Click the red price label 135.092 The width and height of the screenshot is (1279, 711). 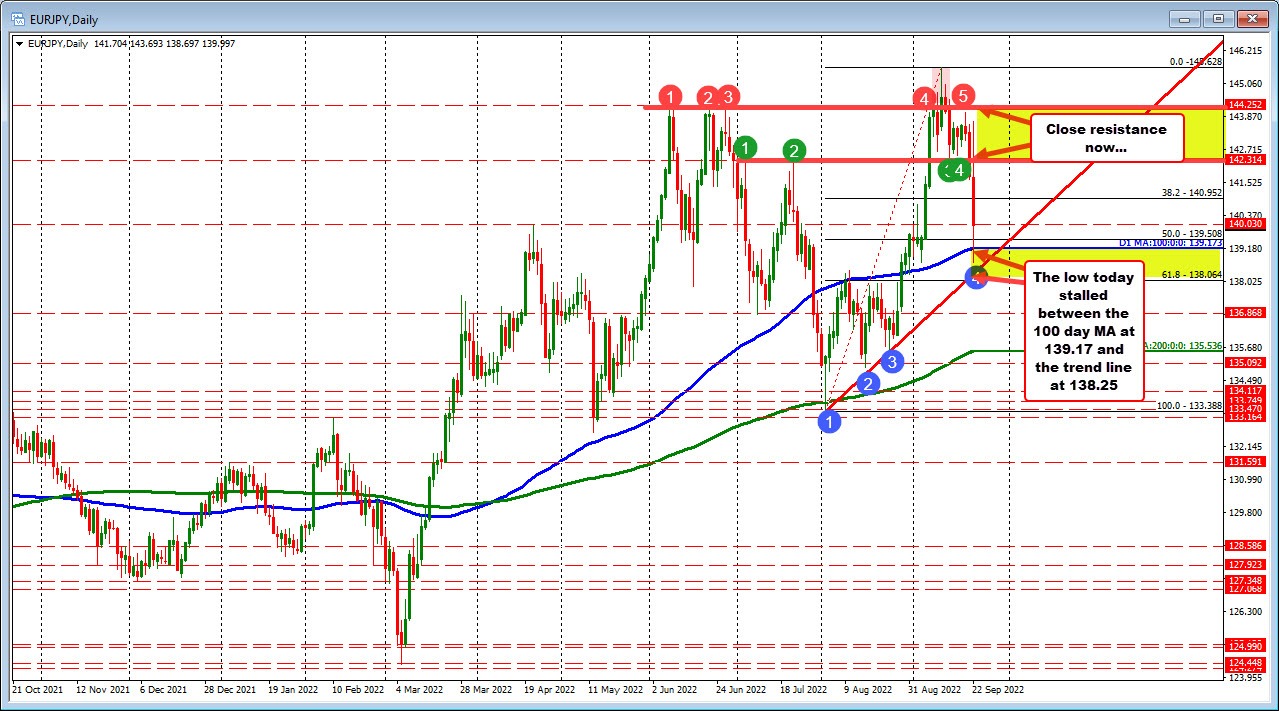pos(1243,363)
